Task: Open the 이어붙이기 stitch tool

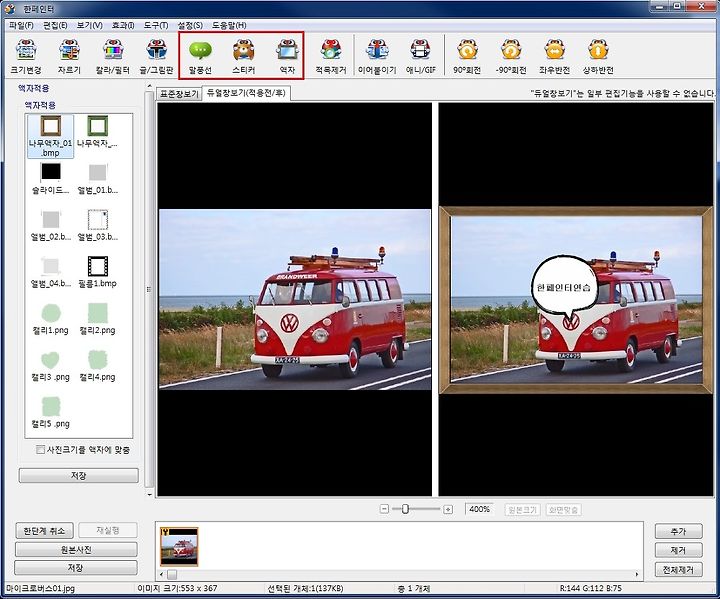Action: pyautogui.click(x=377, y=57)
